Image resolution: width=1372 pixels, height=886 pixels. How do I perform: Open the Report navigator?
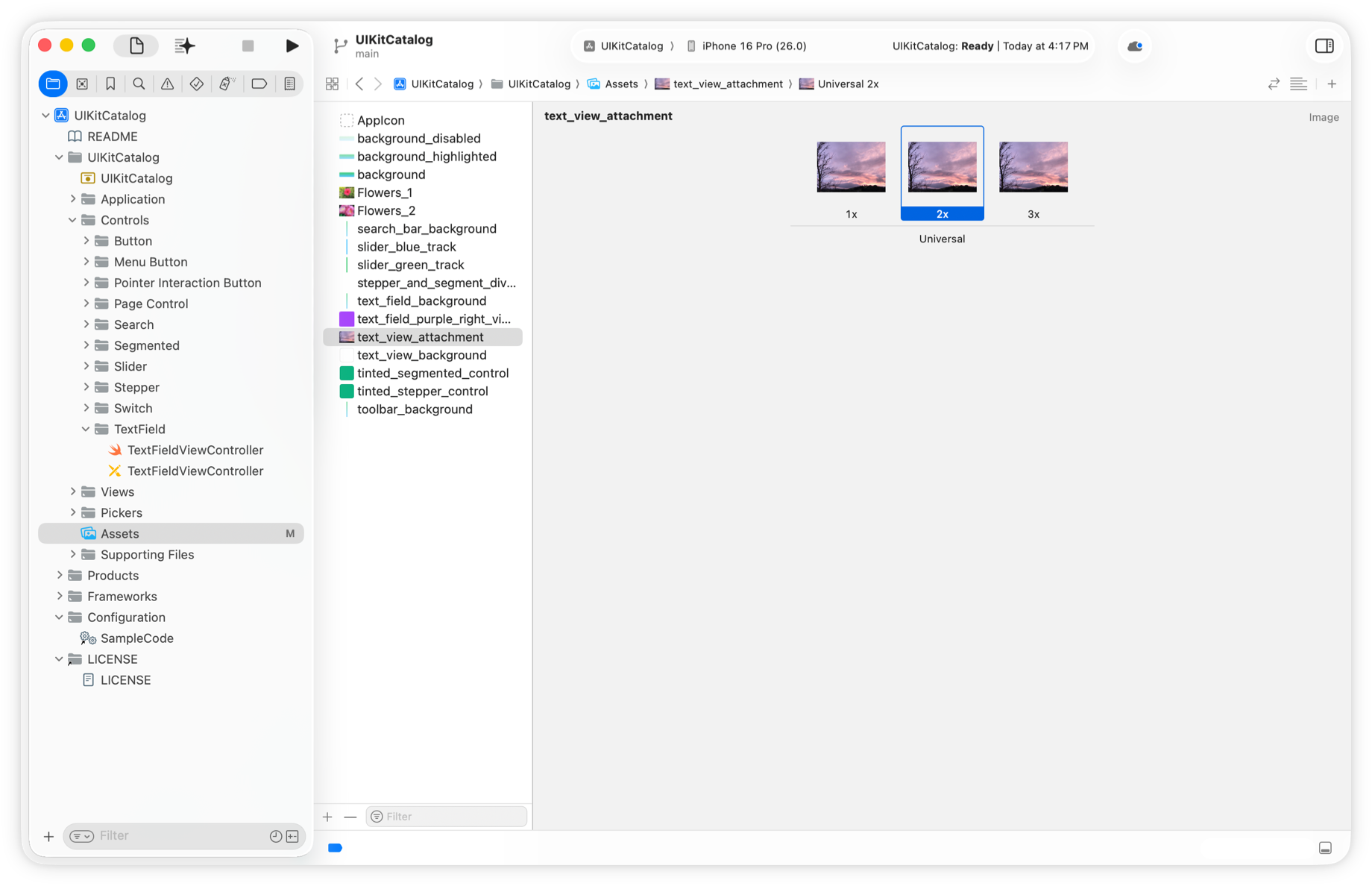(x=290, y=84)
